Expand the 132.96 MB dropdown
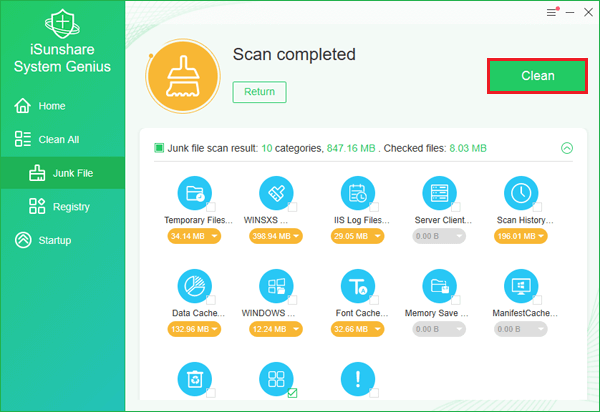600x412 pixels. click(x=194, y=329)
